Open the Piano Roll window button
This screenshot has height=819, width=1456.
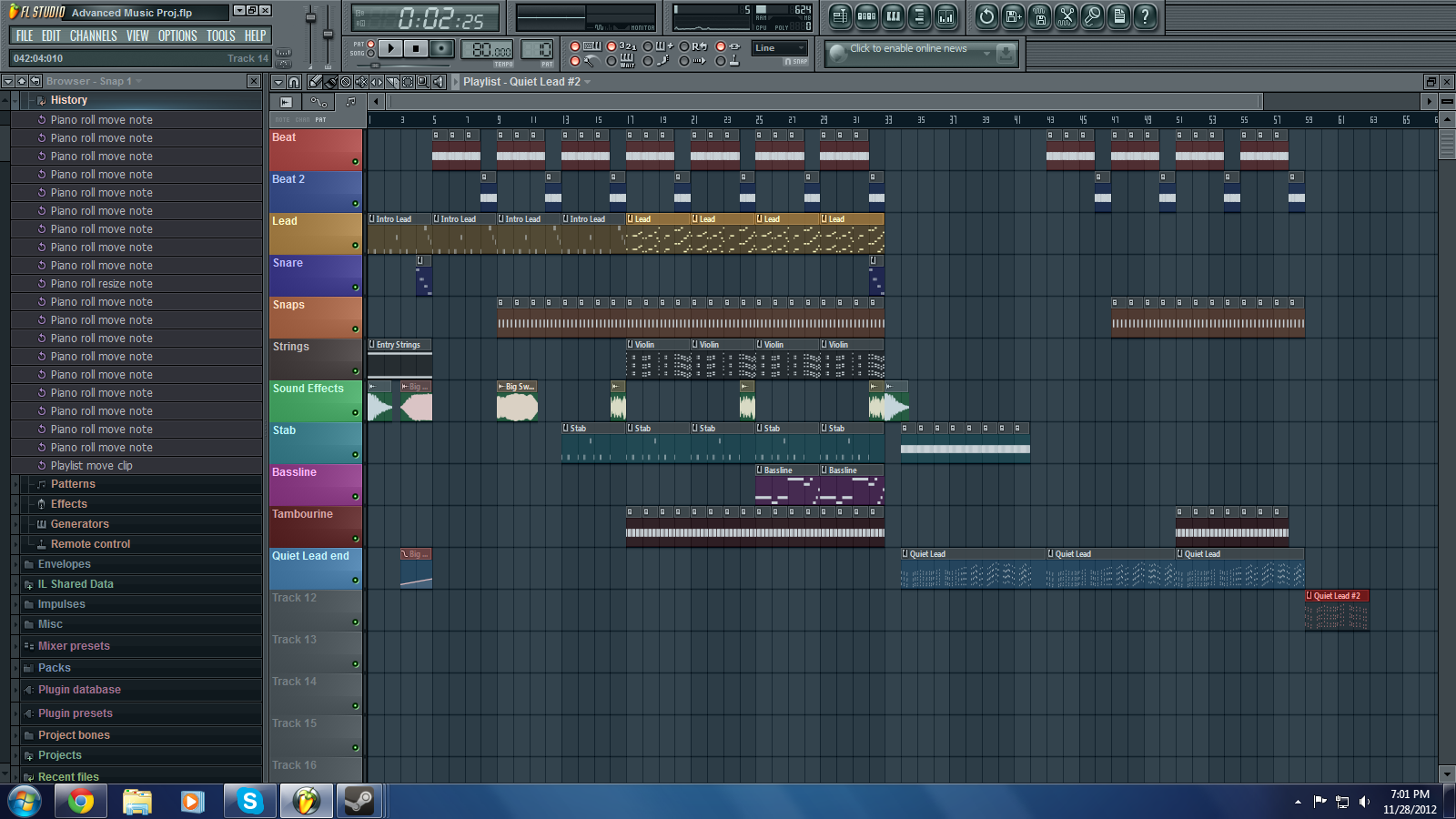tap(894, 15)
